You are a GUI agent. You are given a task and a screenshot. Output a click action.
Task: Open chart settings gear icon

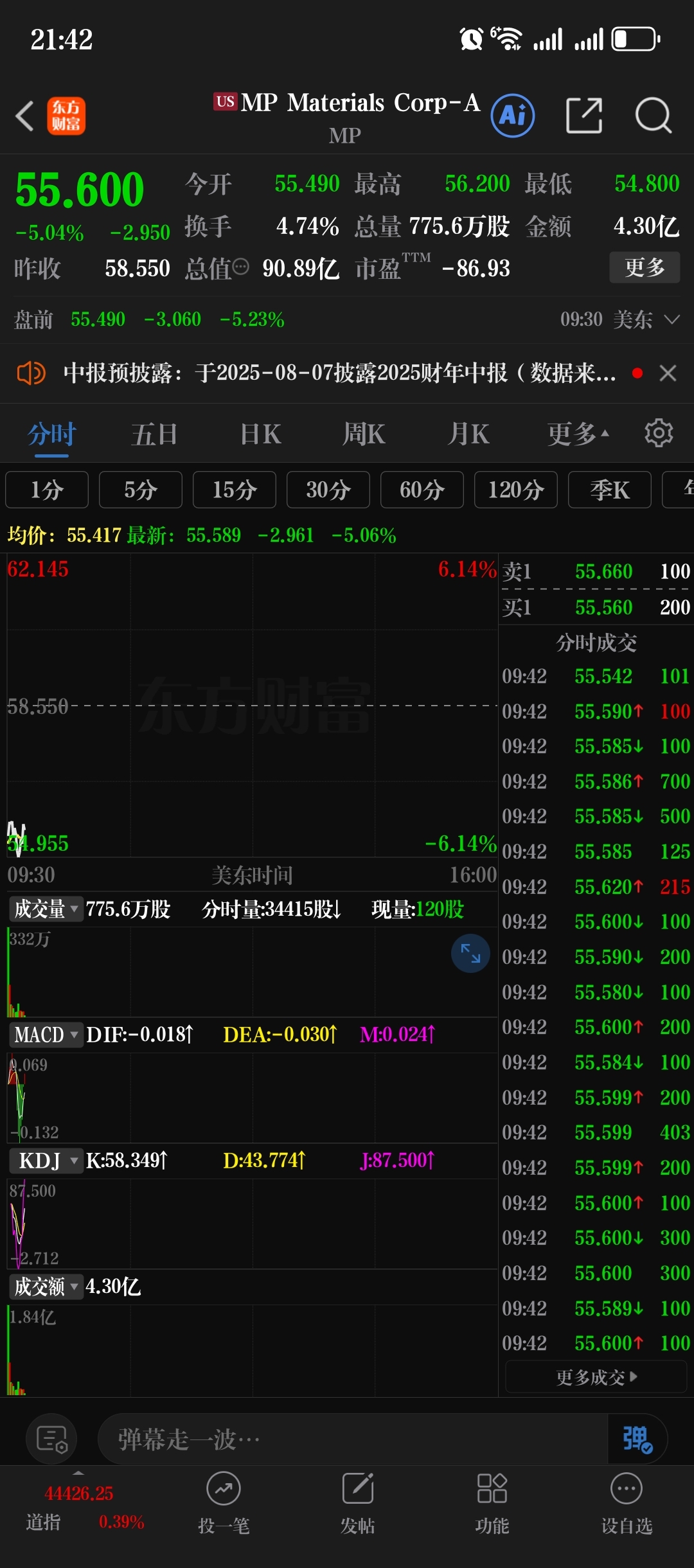[659, 433]
